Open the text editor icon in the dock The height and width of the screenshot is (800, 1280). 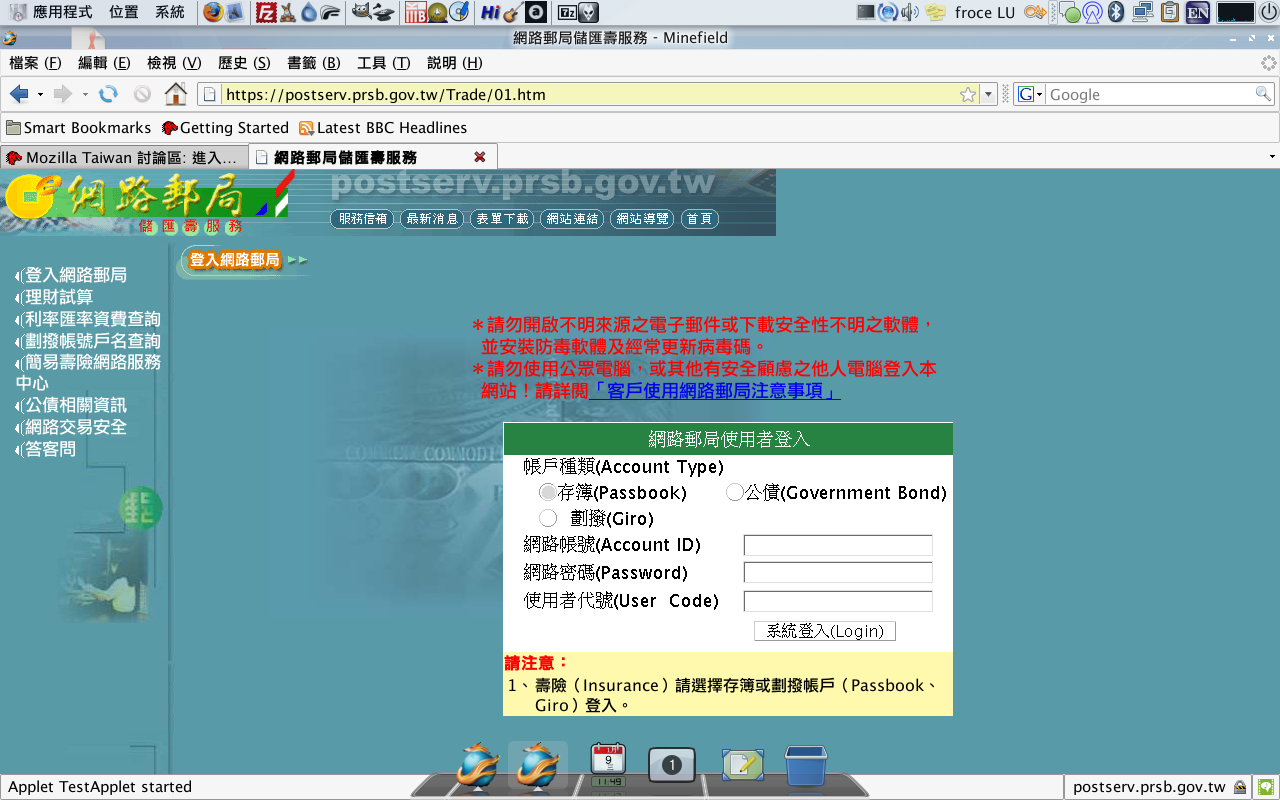click(x=742, y=765)
